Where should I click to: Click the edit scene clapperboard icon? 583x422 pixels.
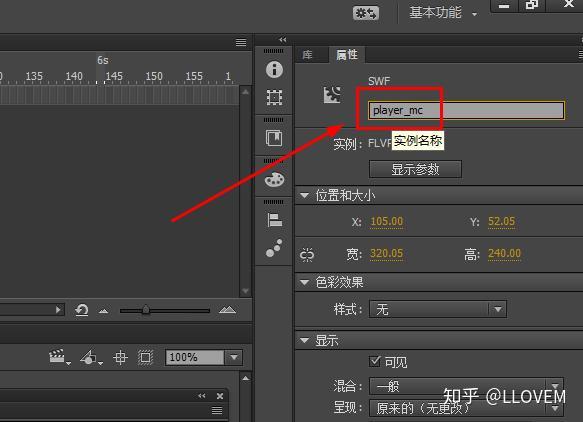click(59, 357)
